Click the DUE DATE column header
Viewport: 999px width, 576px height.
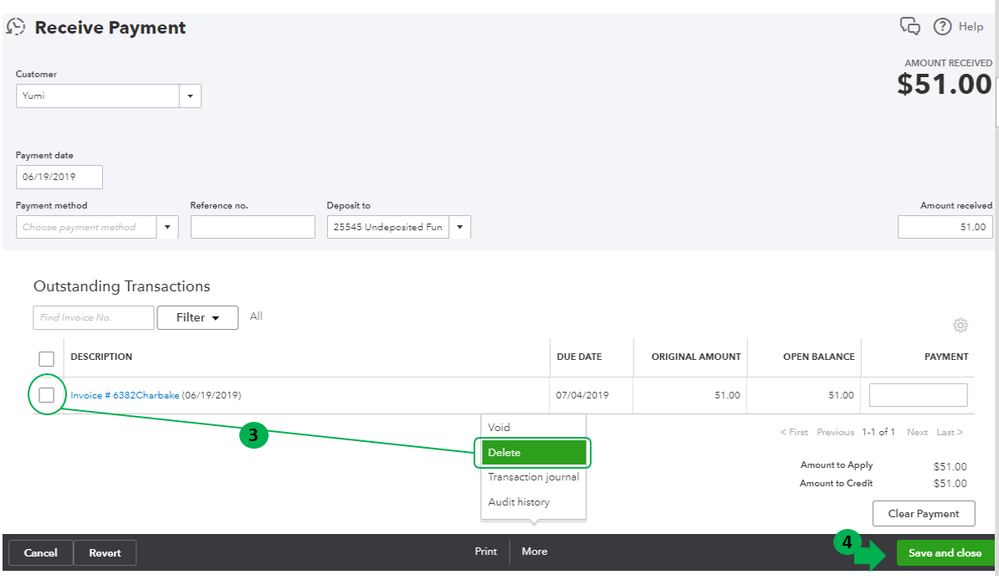click(579, 357)
